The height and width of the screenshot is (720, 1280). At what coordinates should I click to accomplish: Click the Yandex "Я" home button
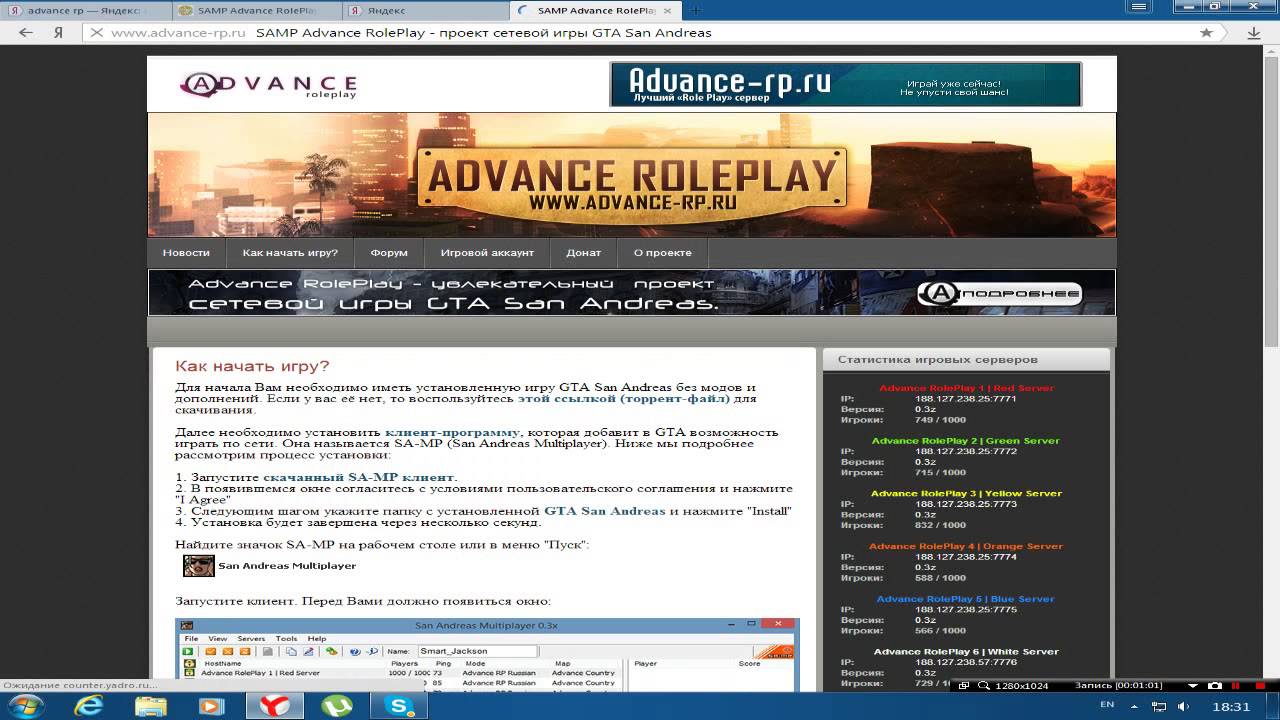(x=59, y=32)
